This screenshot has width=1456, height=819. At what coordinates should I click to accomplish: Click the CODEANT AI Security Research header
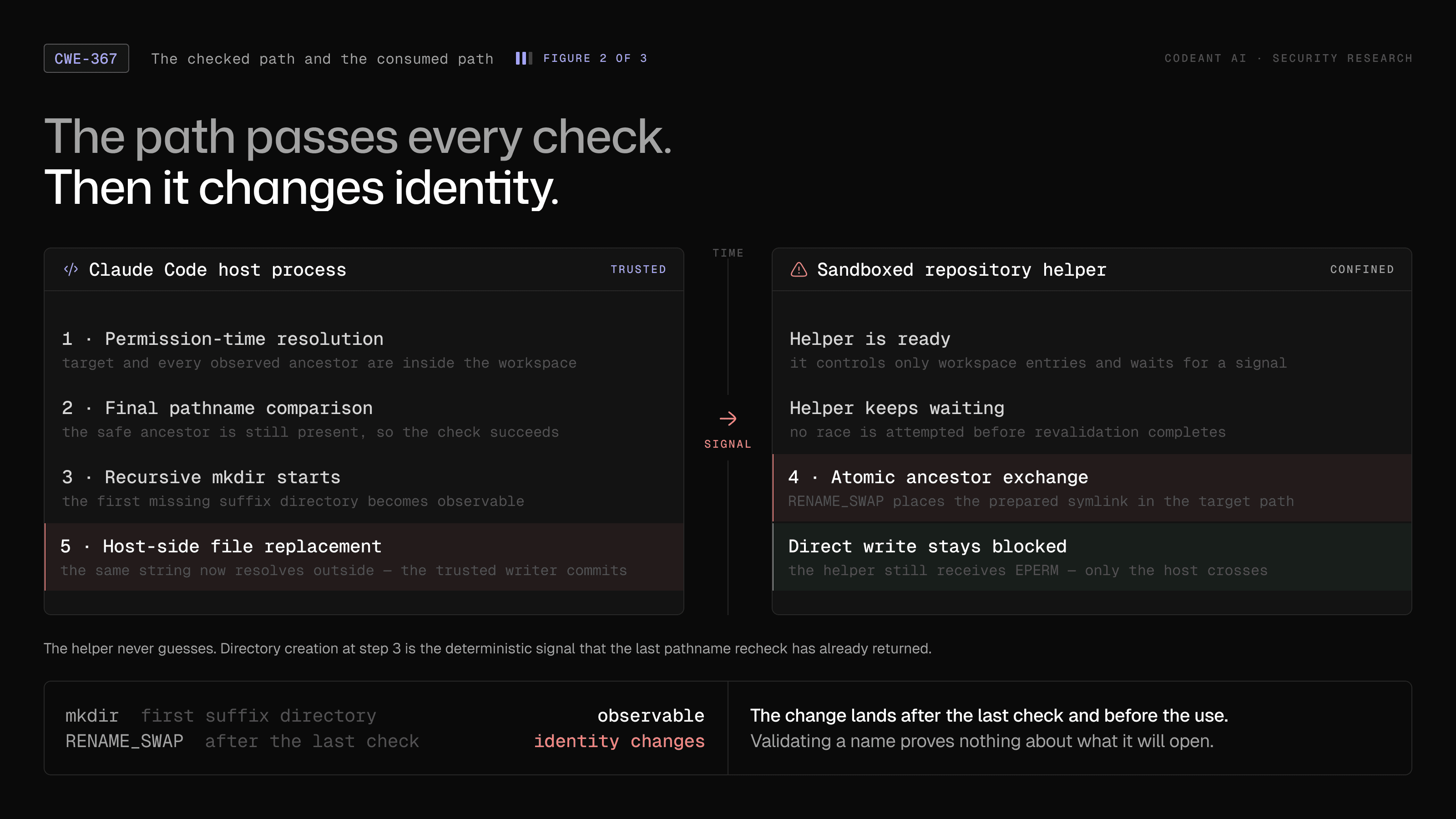click(1288, 58)
